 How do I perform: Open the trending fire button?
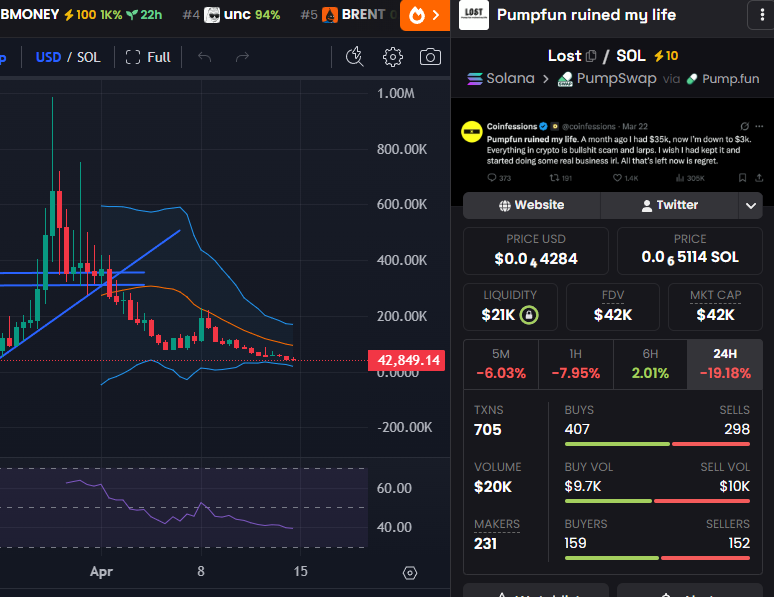425,15
